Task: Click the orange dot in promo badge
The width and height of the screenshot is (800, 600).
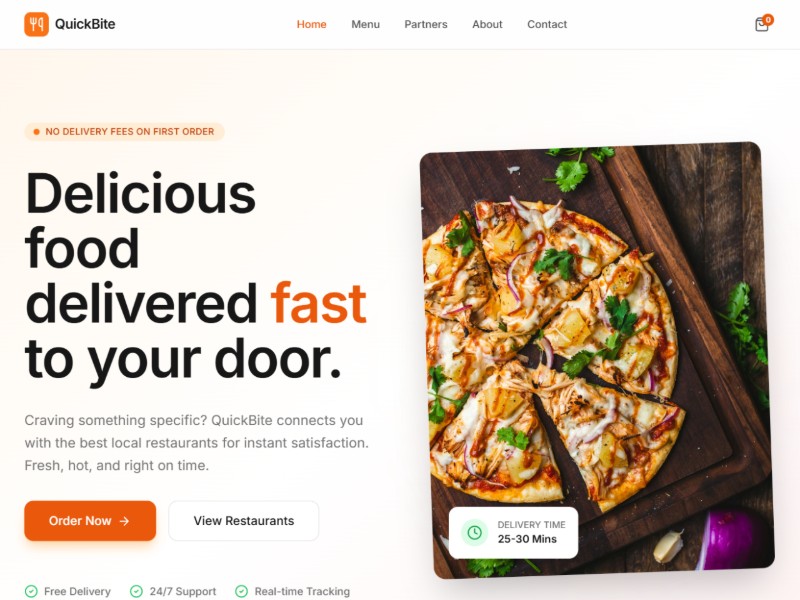Action: click(x=36, y=132)
